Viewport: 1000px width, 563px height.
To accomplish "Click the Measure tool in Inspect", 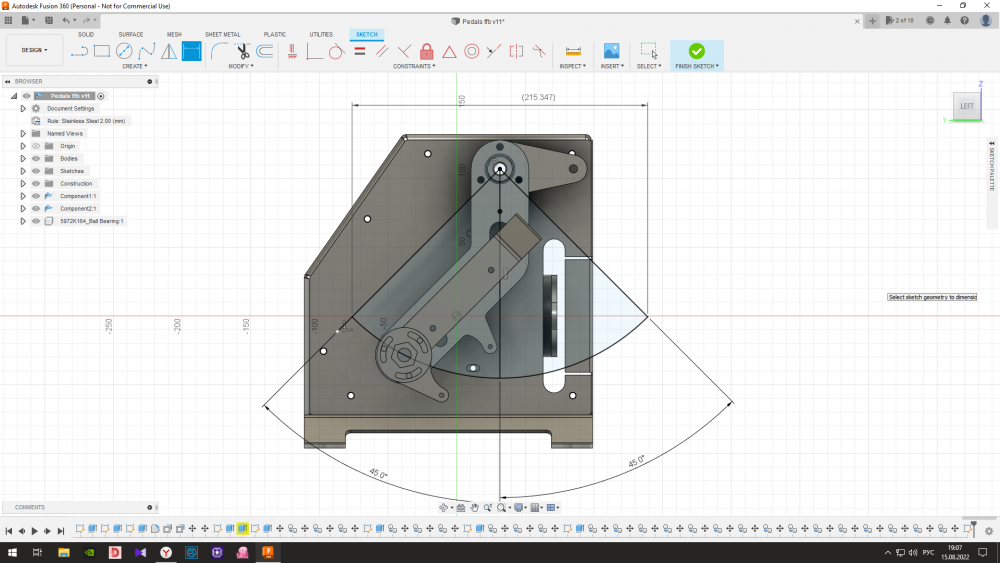I will (x=573, y=51).
